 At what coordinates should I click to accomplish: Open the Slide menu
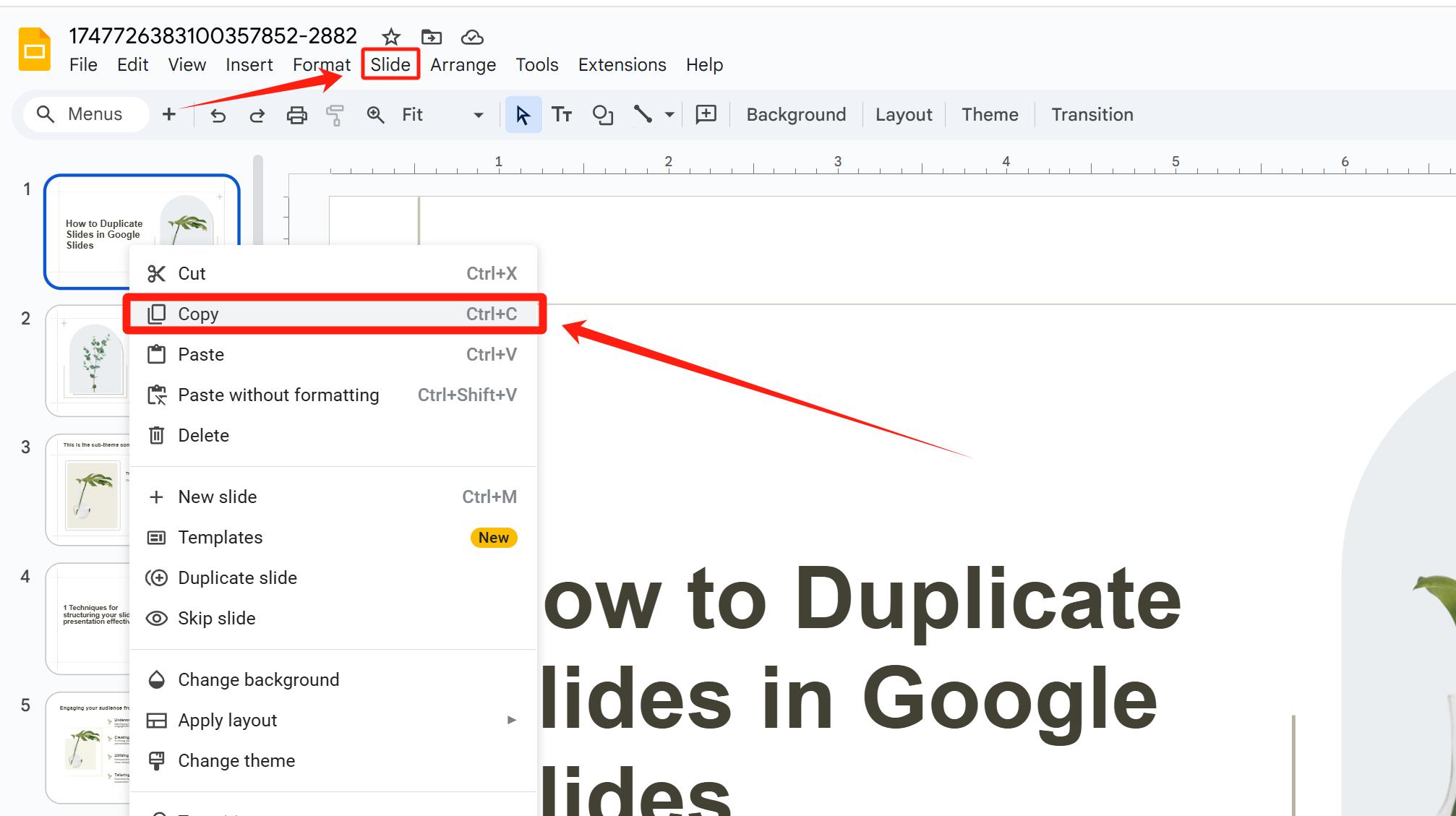(390, 65)
